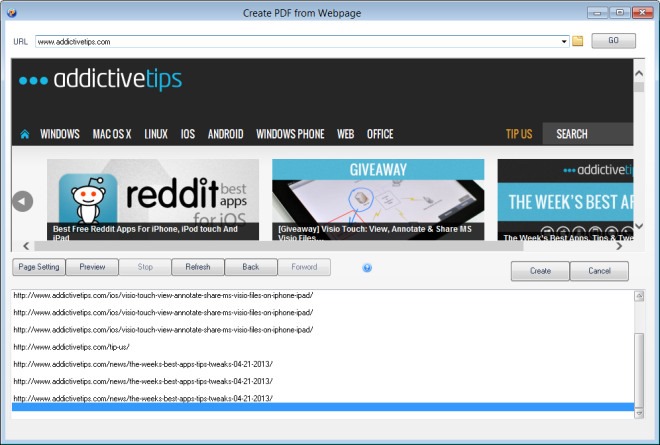This screenshot has height=445, width=660.
Task: Click the Refresh button
Action: tap(198, 267)
